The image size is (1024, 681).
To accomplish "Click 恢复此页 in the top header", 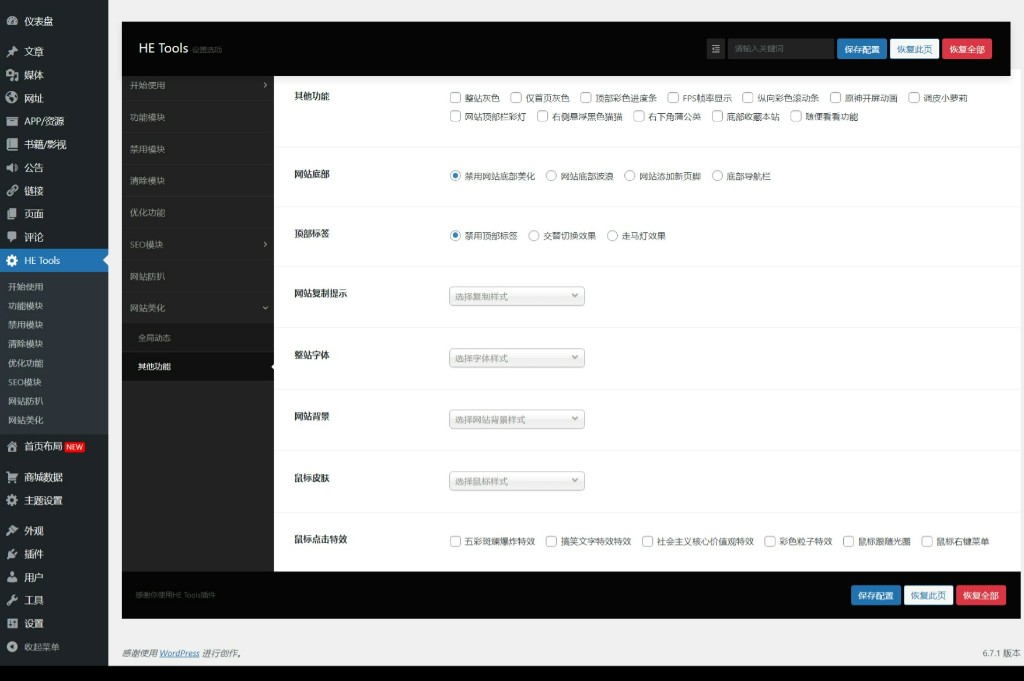I will click(x=914, y=49).
